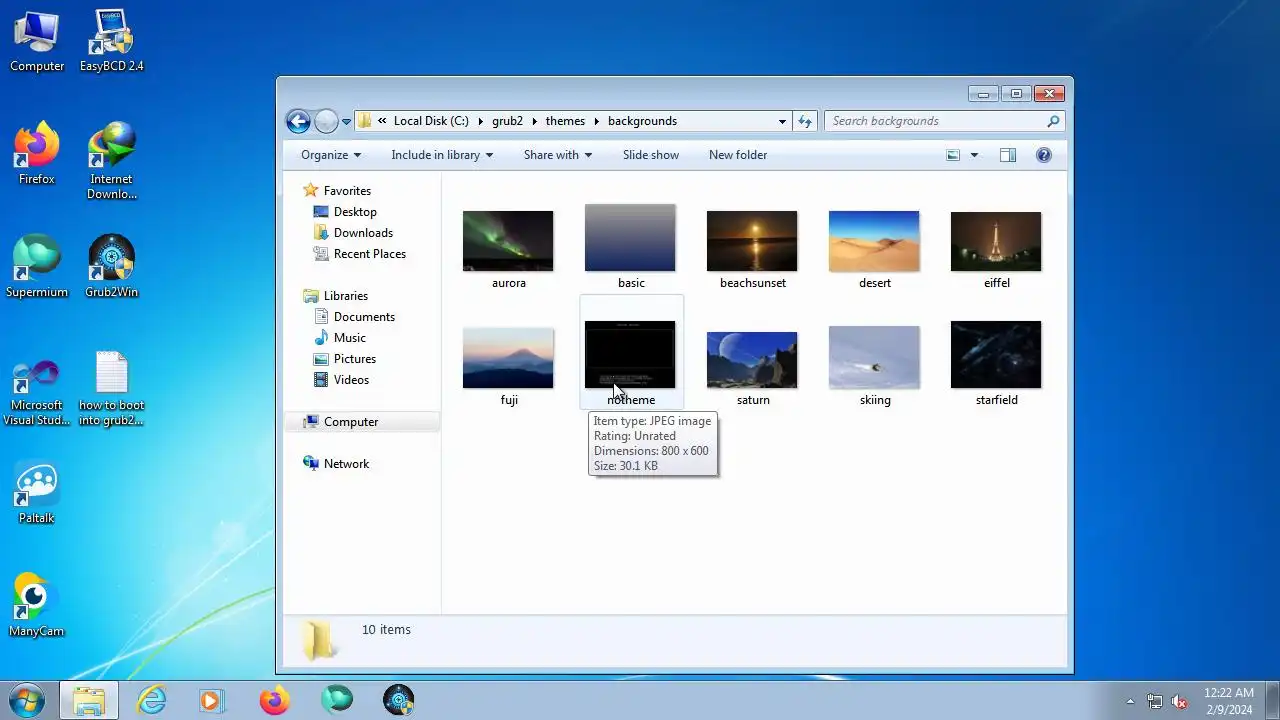1280x720 pixels.
Task: Expand the breadcrumb overflow chevron
Action: (x=382, y=121)
